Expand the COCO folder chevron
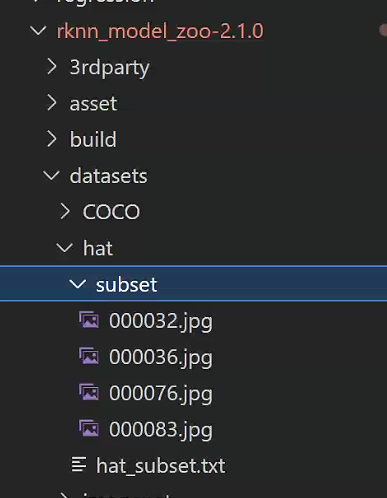This screenshot has width=387, height=498. pos(65,211)
